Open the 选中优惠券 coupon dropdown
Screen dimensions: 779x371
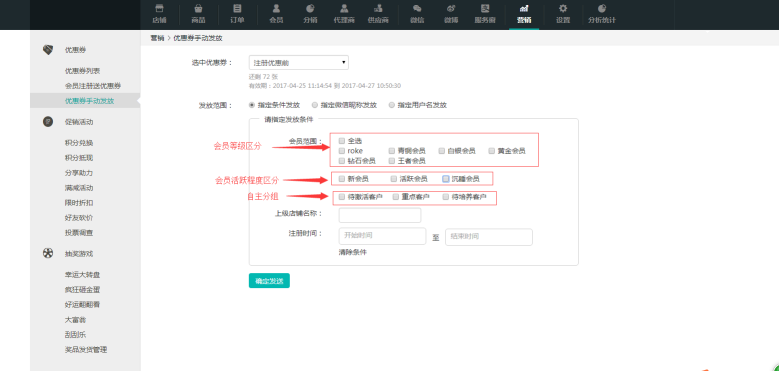299,63
